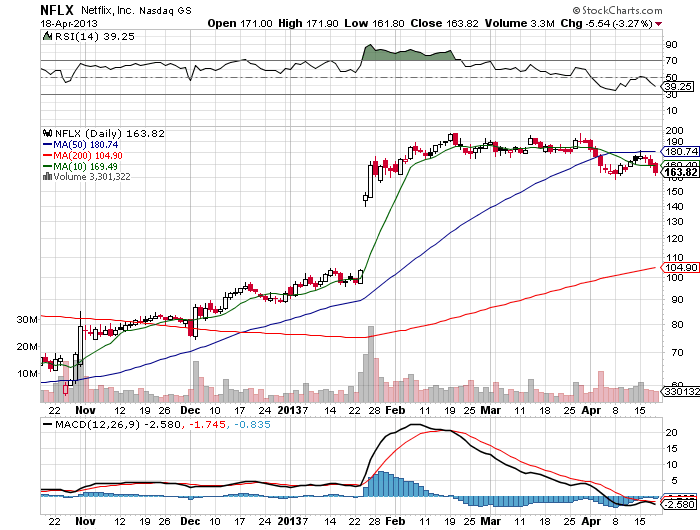Click the Apr label under the MACD panel
The width and height of the screenshot is (700, 530).
coord(591,521)
